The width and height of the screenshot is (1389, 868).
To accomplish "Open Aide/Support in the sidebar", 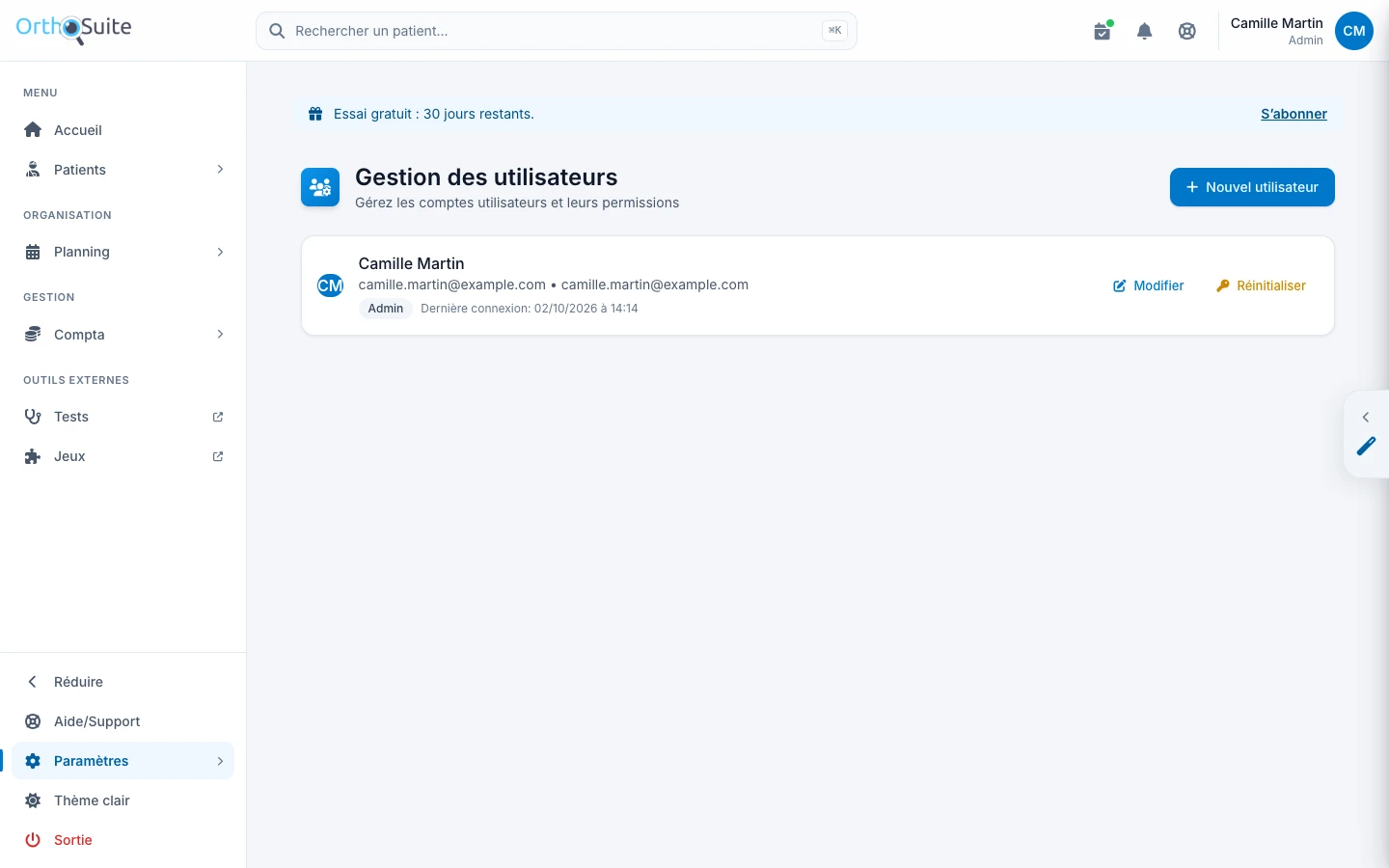I will [x=123, y=721].
